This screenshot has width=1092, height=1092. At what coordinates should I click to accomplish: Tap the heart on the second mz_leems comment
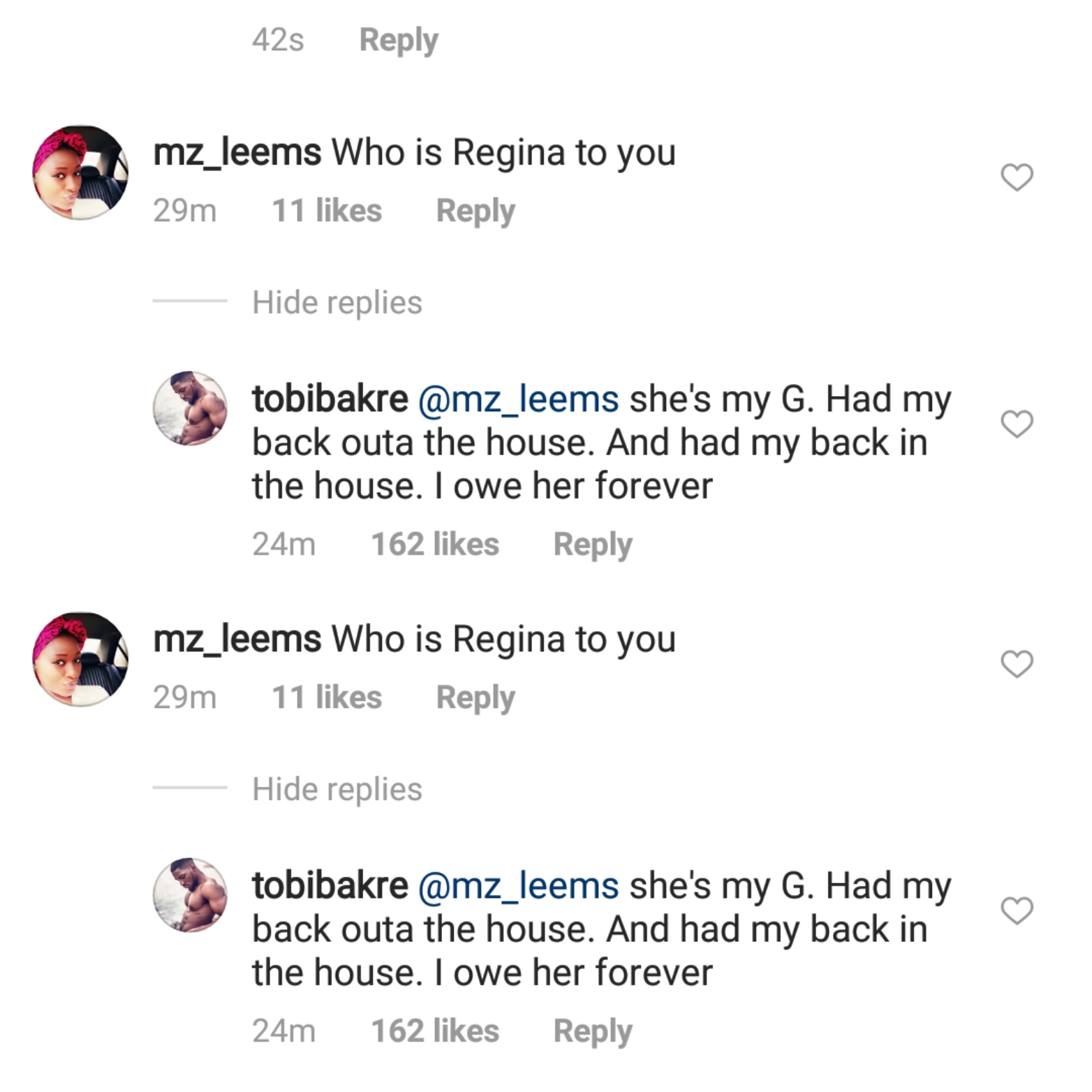[1017, 664]
